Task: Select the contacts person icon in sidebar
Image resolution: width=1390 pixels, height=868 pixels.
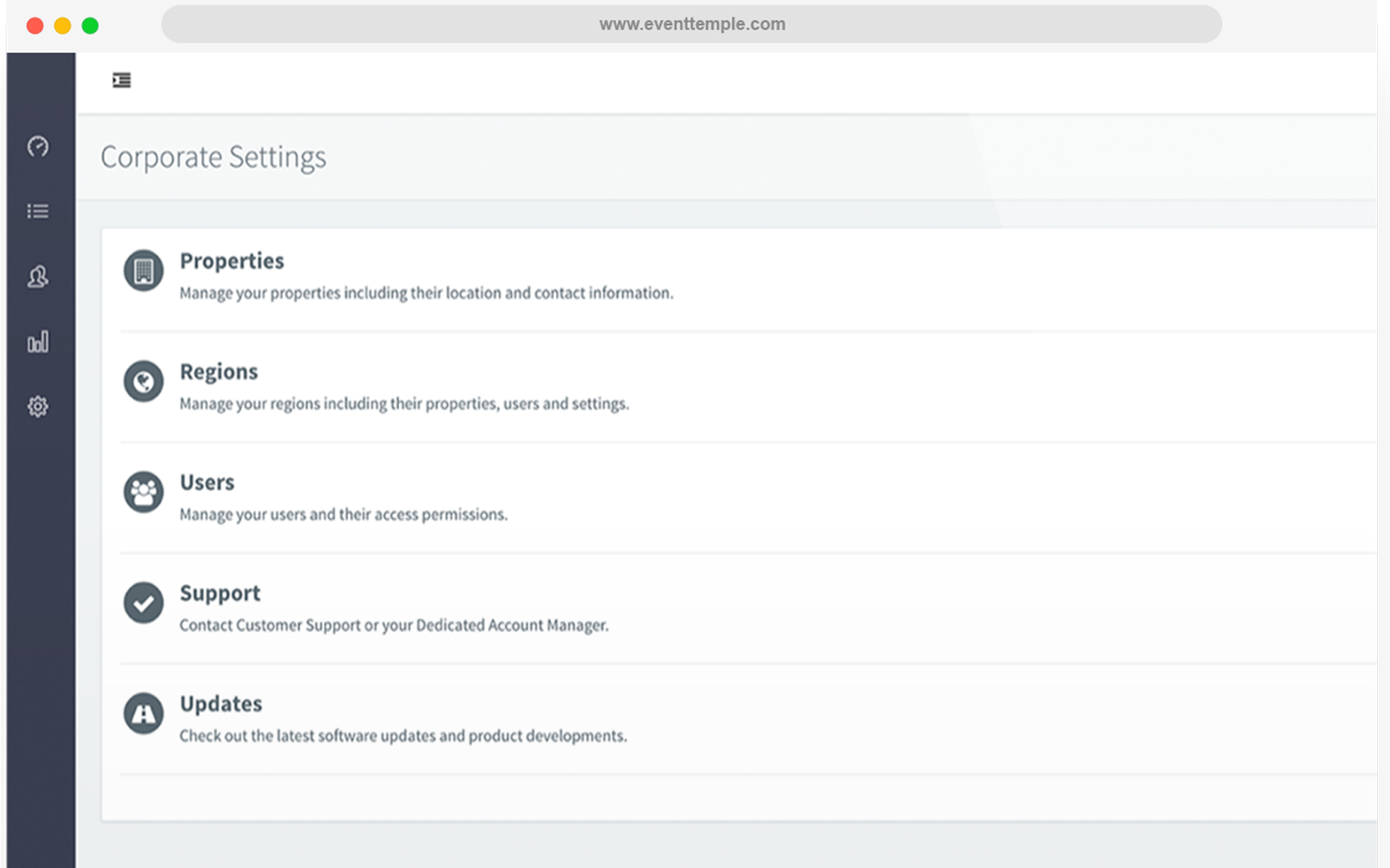Action: click(x=37, y=277)
